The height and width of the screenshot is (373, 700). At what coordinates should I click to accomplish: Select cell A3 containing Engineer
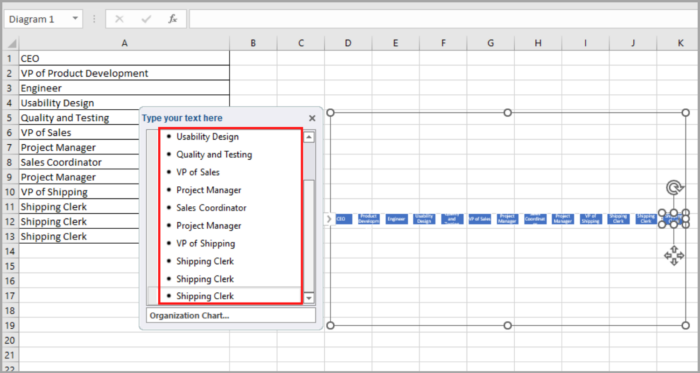point(124,88)
